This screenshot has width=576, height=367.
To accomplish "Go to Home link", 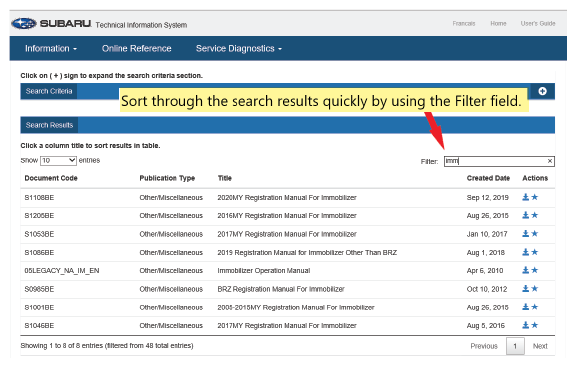I will 498,24.
